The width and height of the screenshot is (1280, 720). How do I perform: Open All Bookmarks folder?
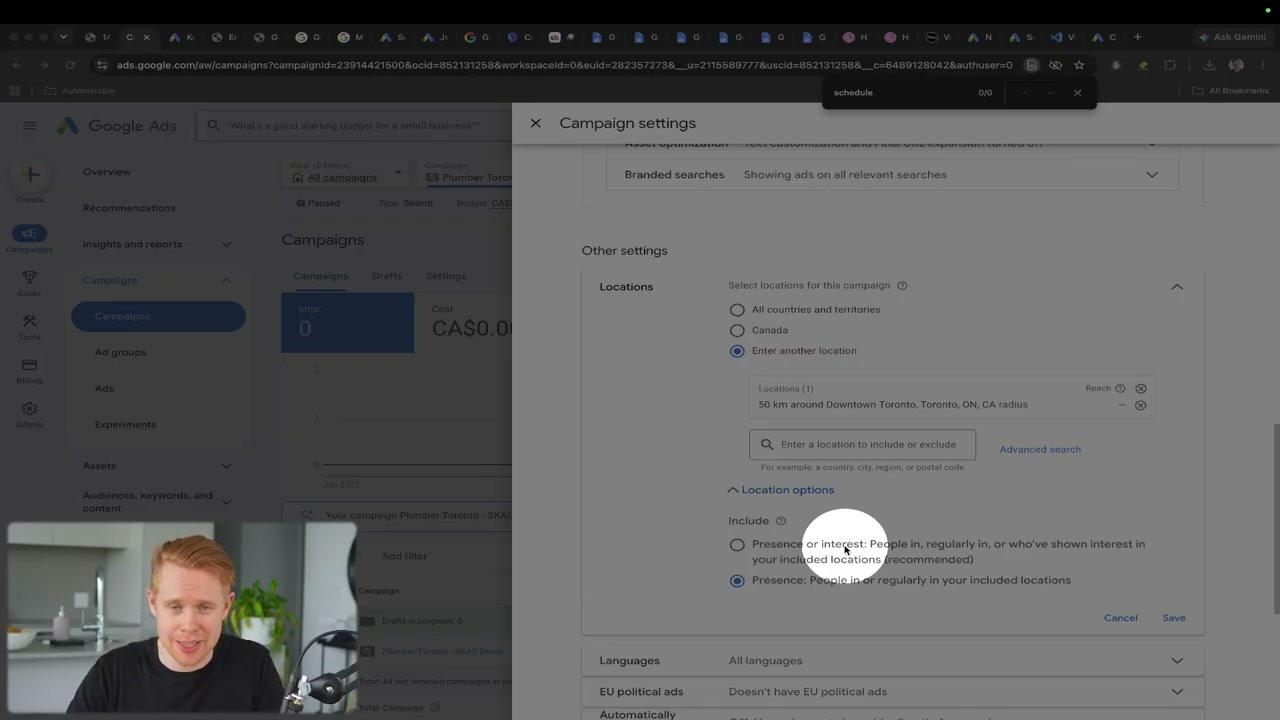pos(1230,91)
